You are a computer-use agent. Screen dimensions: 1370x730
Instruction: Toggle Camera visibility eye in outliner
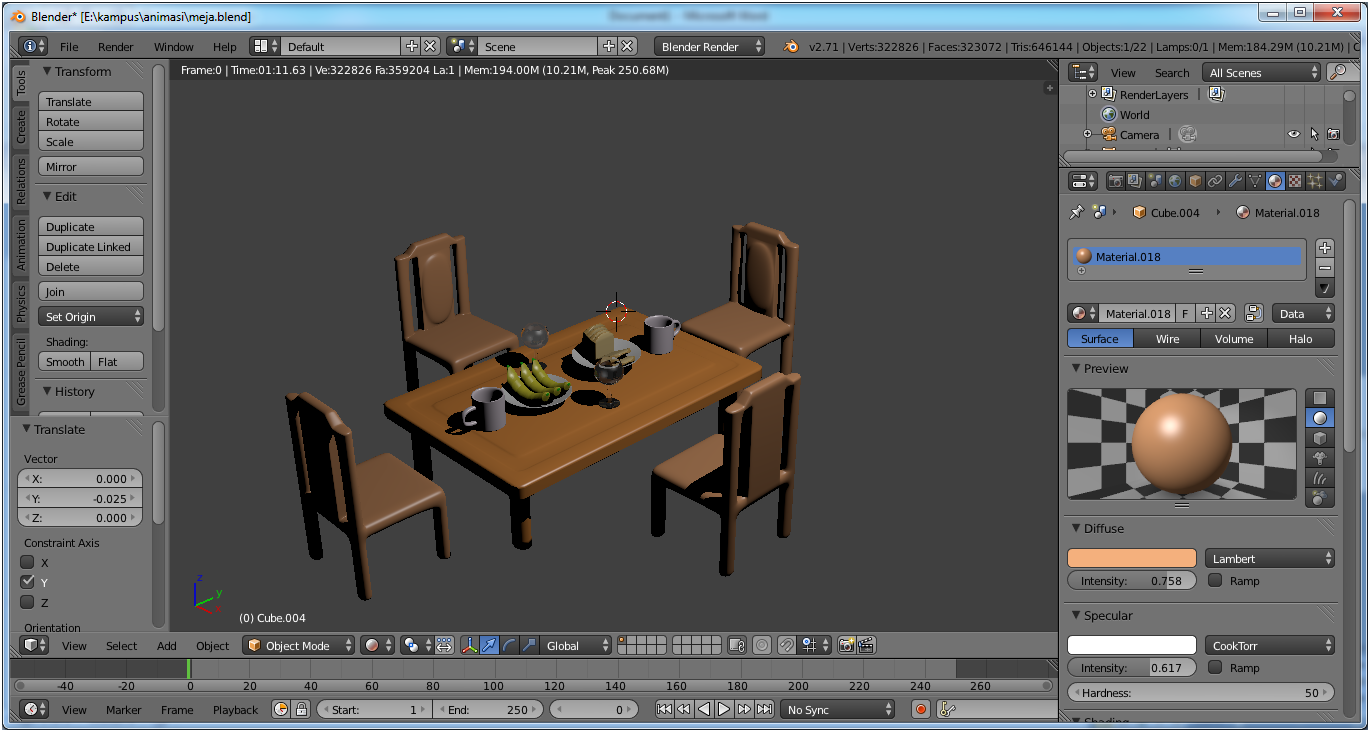[1293, 134]
